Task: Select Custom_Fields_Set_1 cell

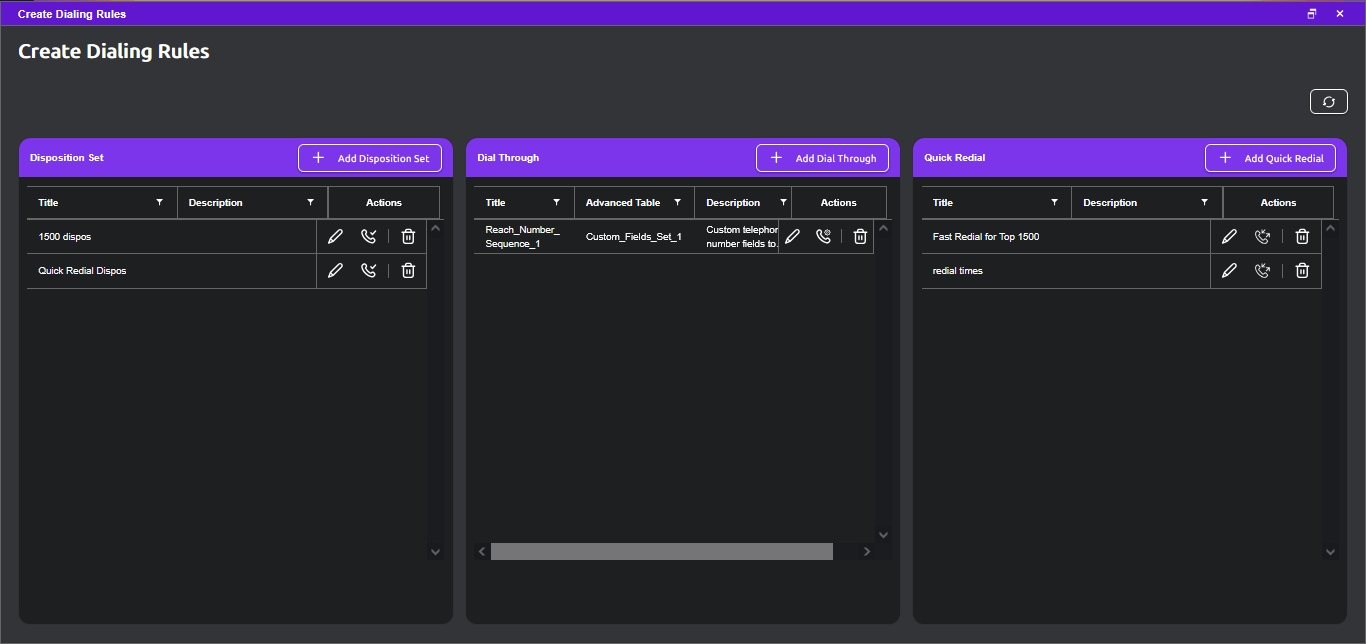Action: click(634, 237)
